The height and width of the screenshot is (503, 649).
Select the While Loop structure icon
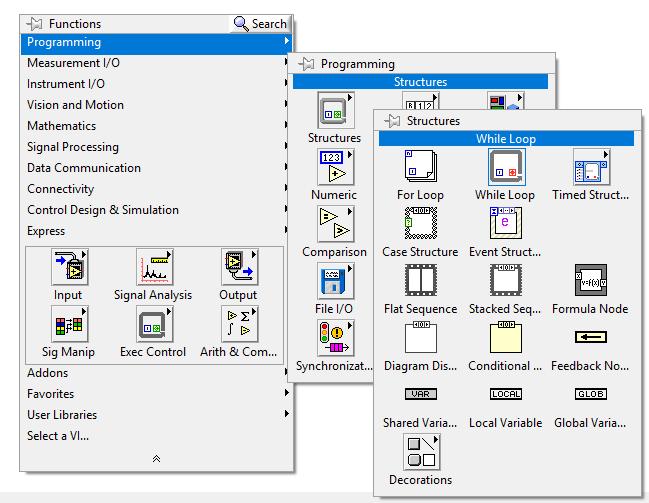coord(507,167)
